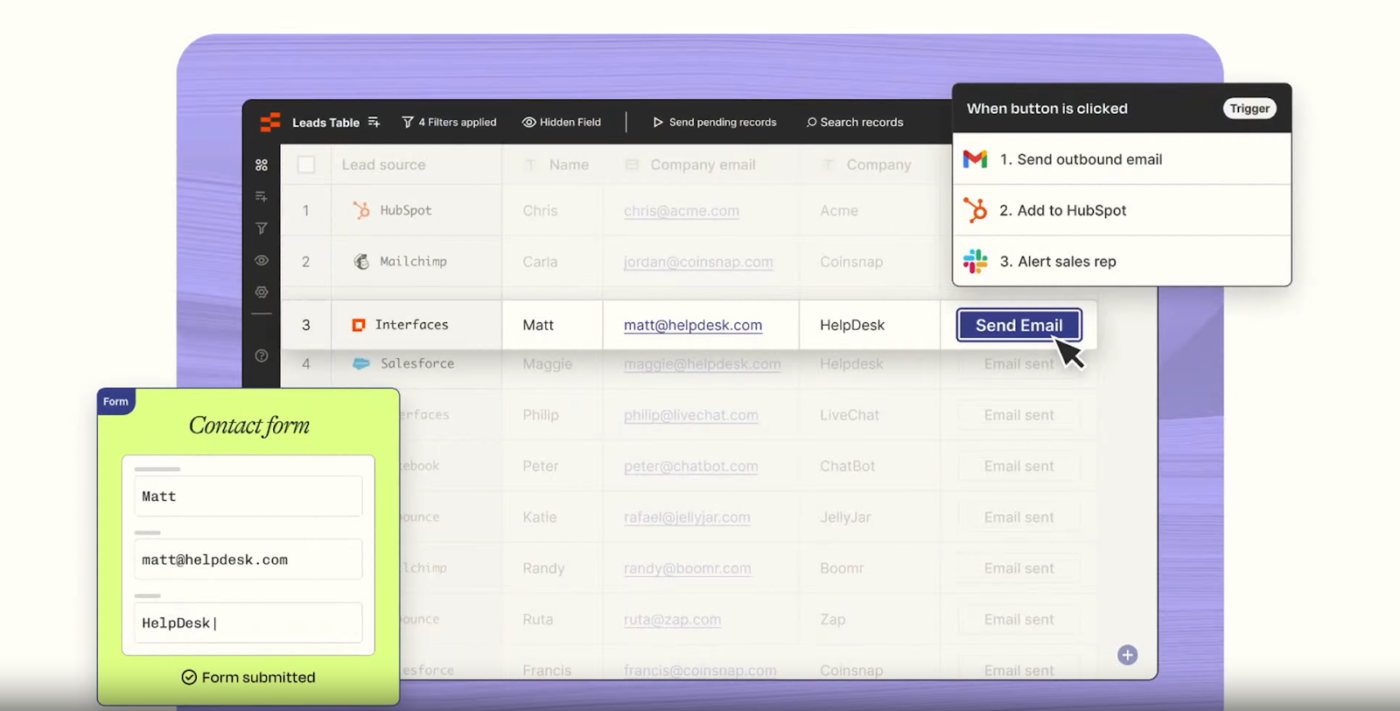Click the HelpDesk company cell in row 3
Image resolution: width=1400 pixels, height=711 pixels.
(x=870, y=325)
